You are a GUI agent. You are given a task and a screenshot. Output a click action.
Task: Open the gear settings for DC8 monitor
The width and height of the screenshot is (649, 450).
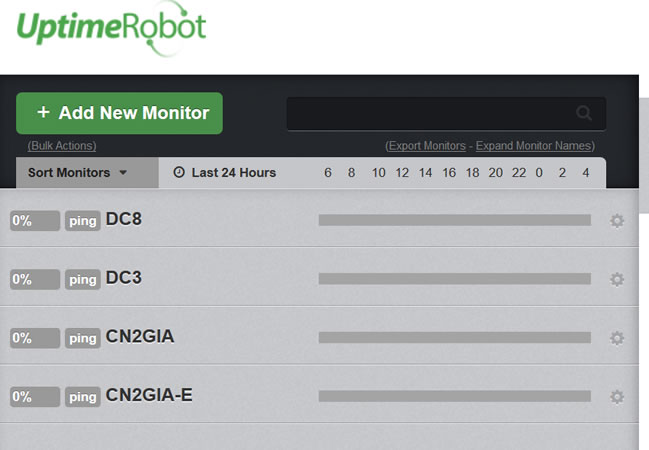616,221
